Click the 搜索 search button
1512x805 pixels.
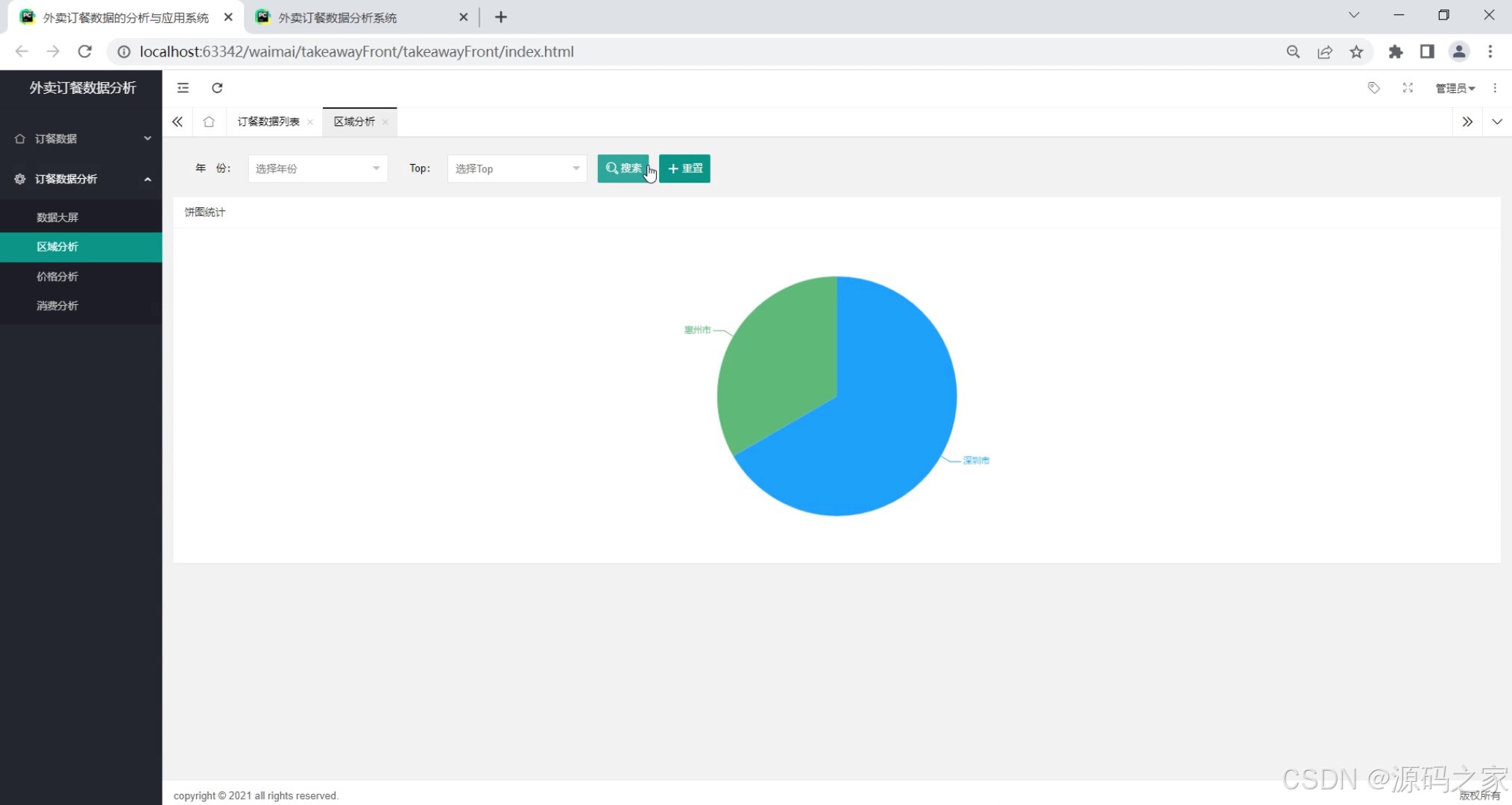623,168
